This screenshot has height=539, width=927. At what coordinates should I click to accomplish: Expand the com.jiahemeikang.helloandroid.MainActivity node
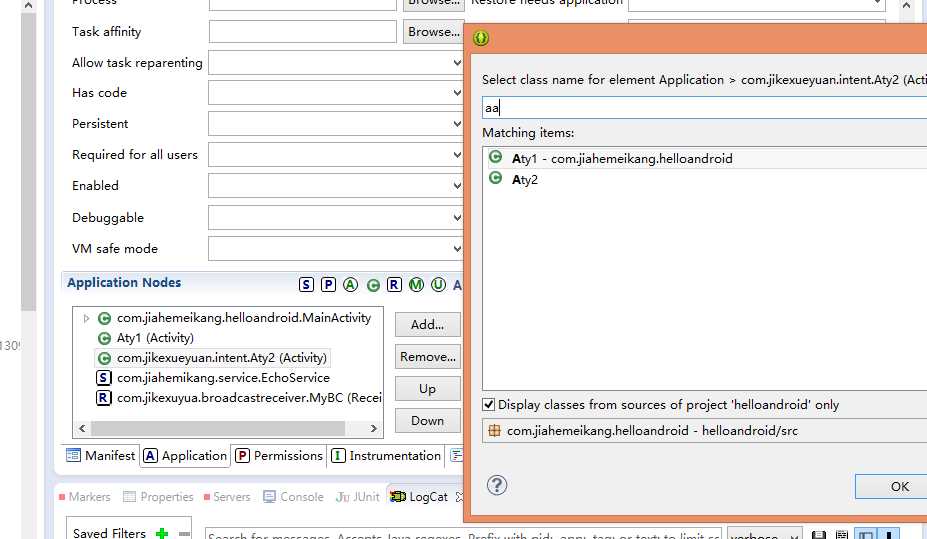(x=86, y=319)
